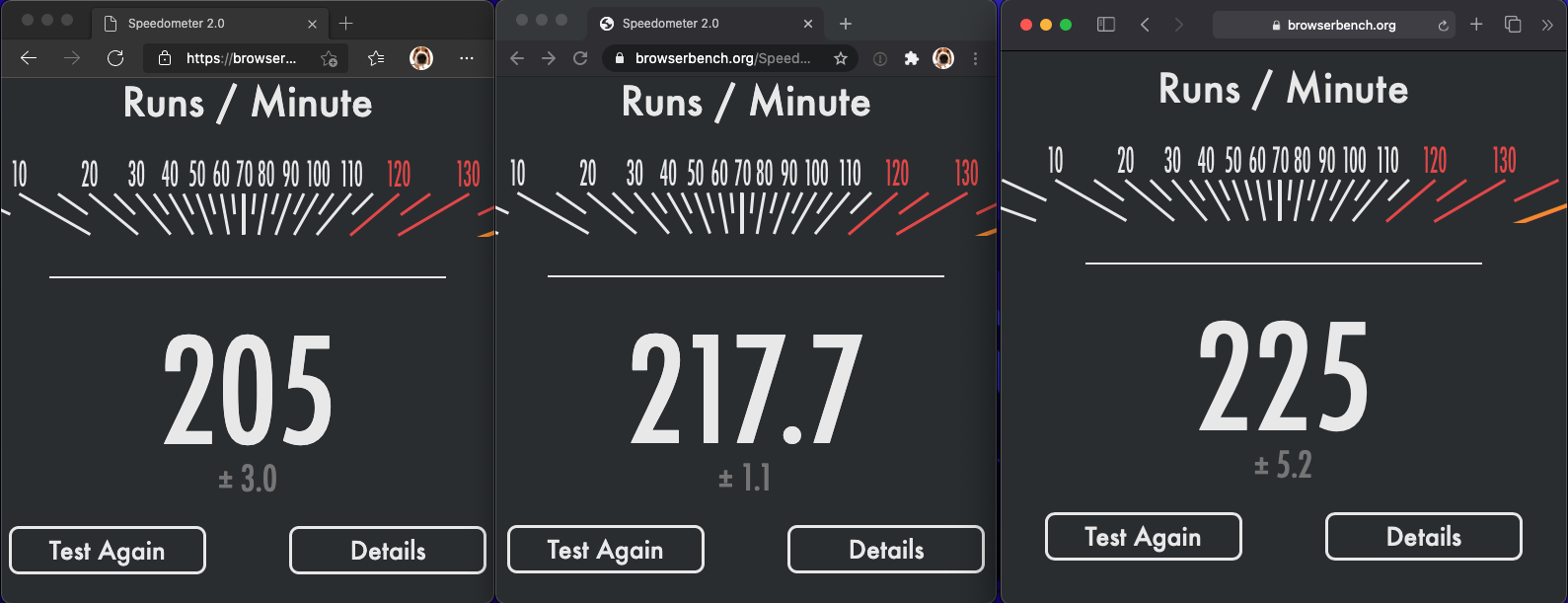
Task: Open a new tab in Edge
Action: pyautogui.click(x=345, y=23)
